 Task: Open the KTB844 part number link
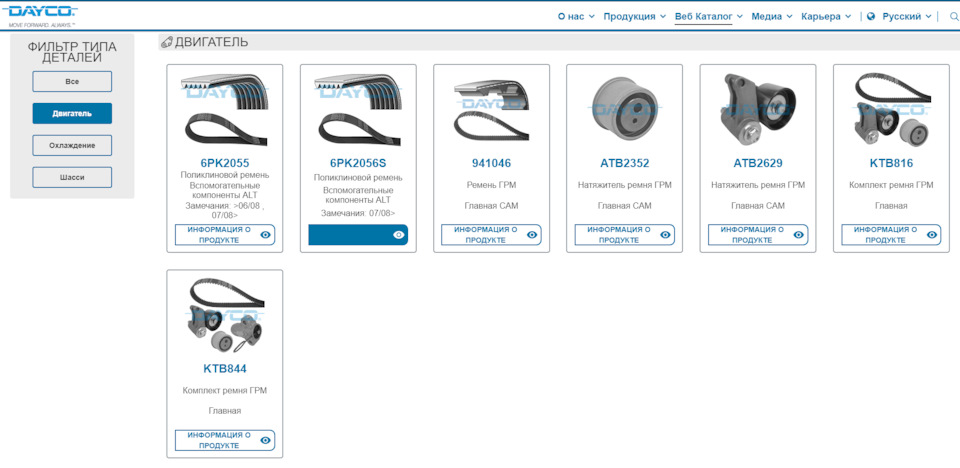225,368
